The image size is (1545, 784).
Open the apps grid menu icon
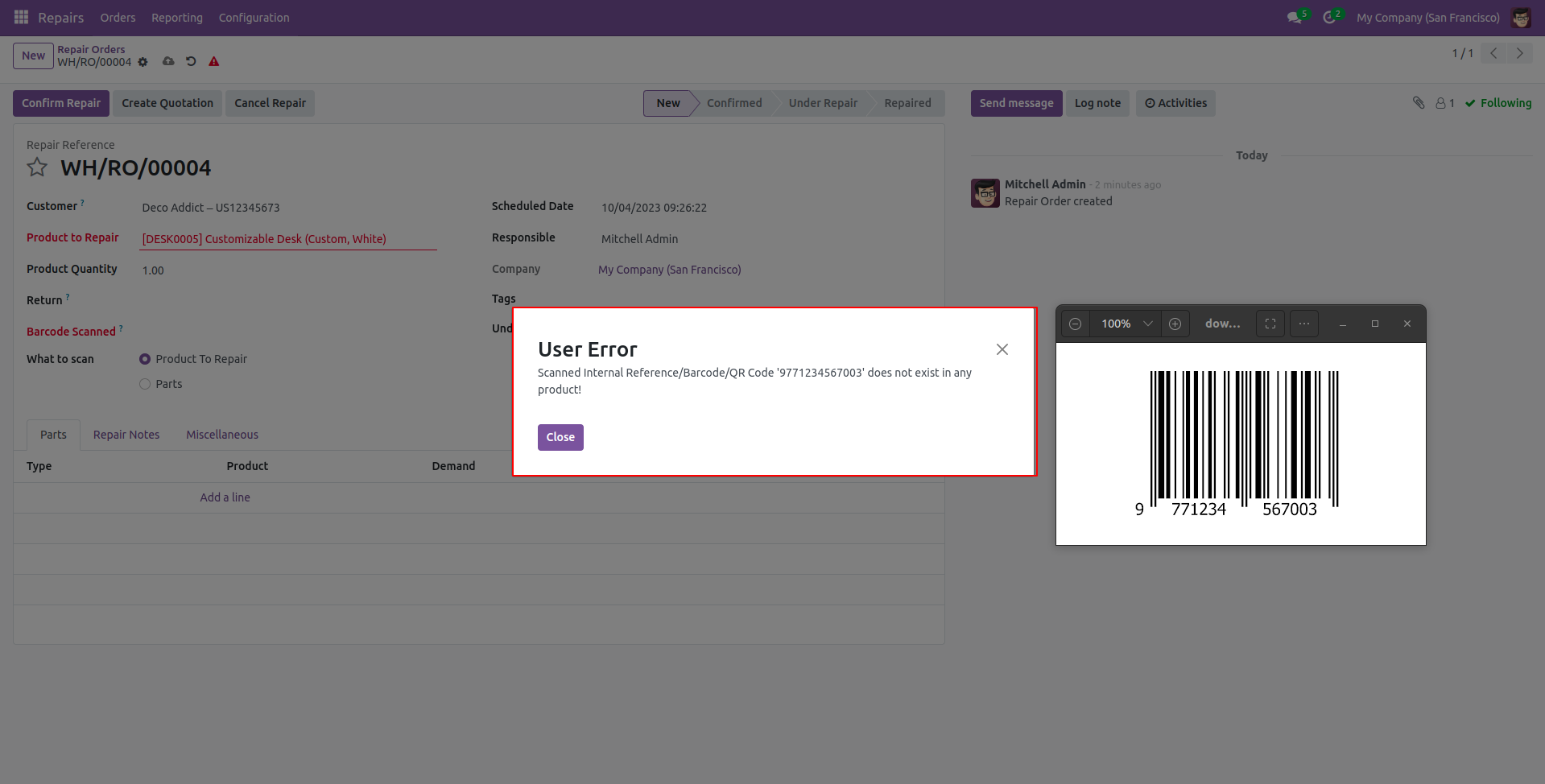(x=21, y=17)
